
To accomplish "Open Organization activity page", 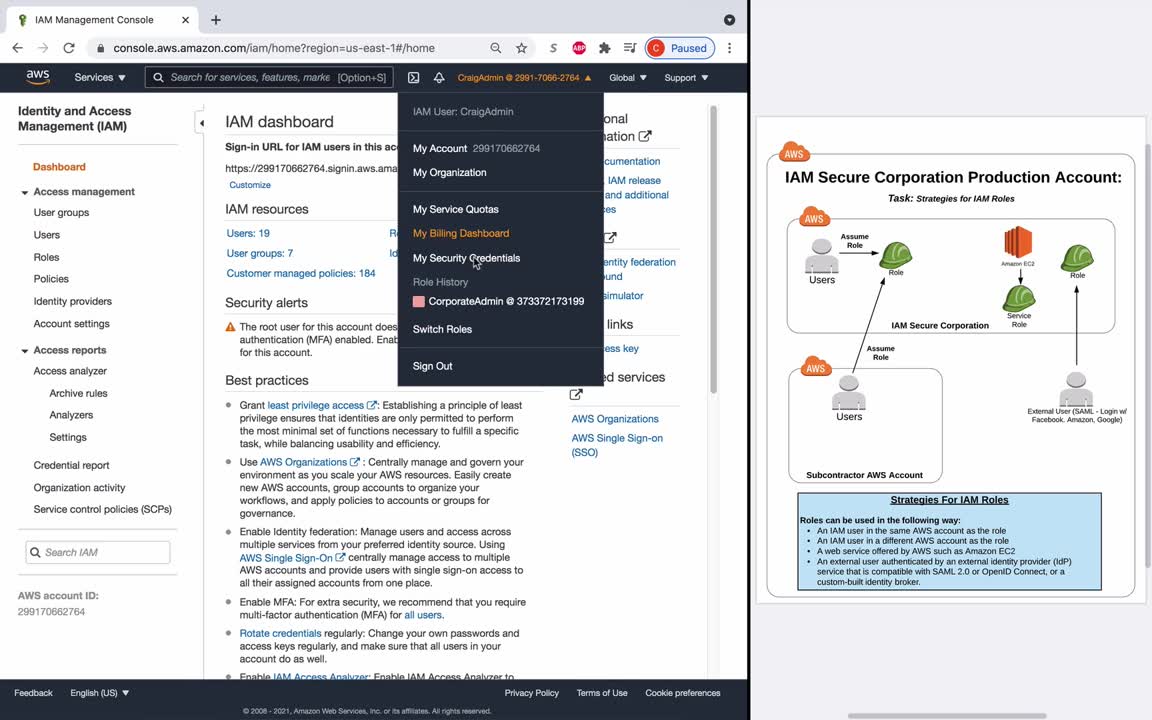I will [79, 488].
